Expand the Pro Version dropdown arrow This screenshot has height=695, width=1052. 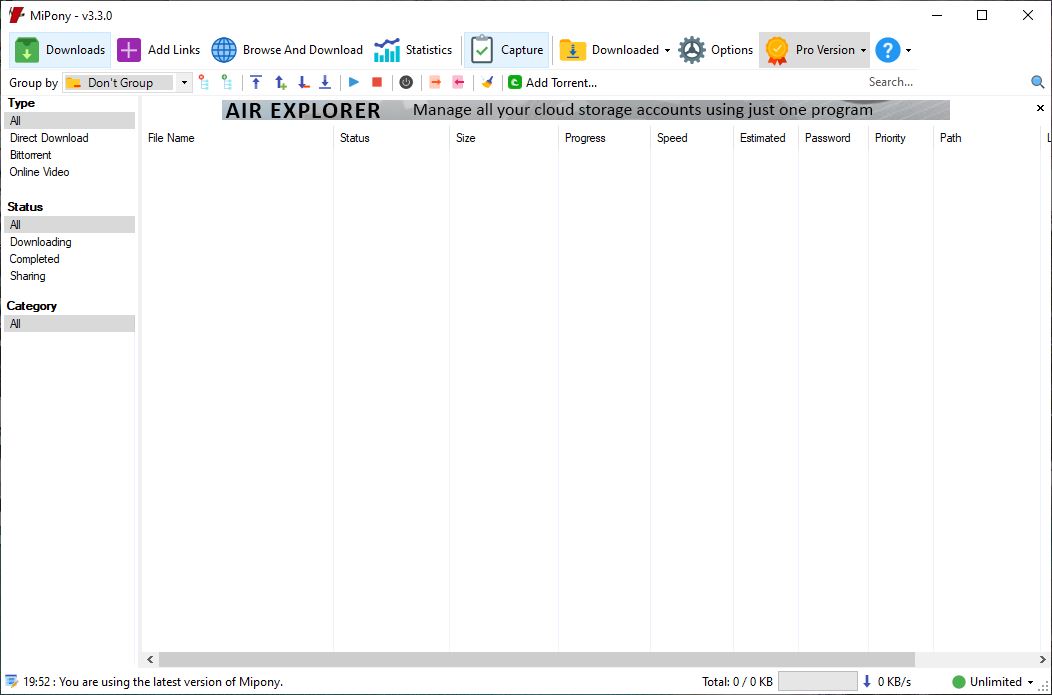tap(863, 51)
